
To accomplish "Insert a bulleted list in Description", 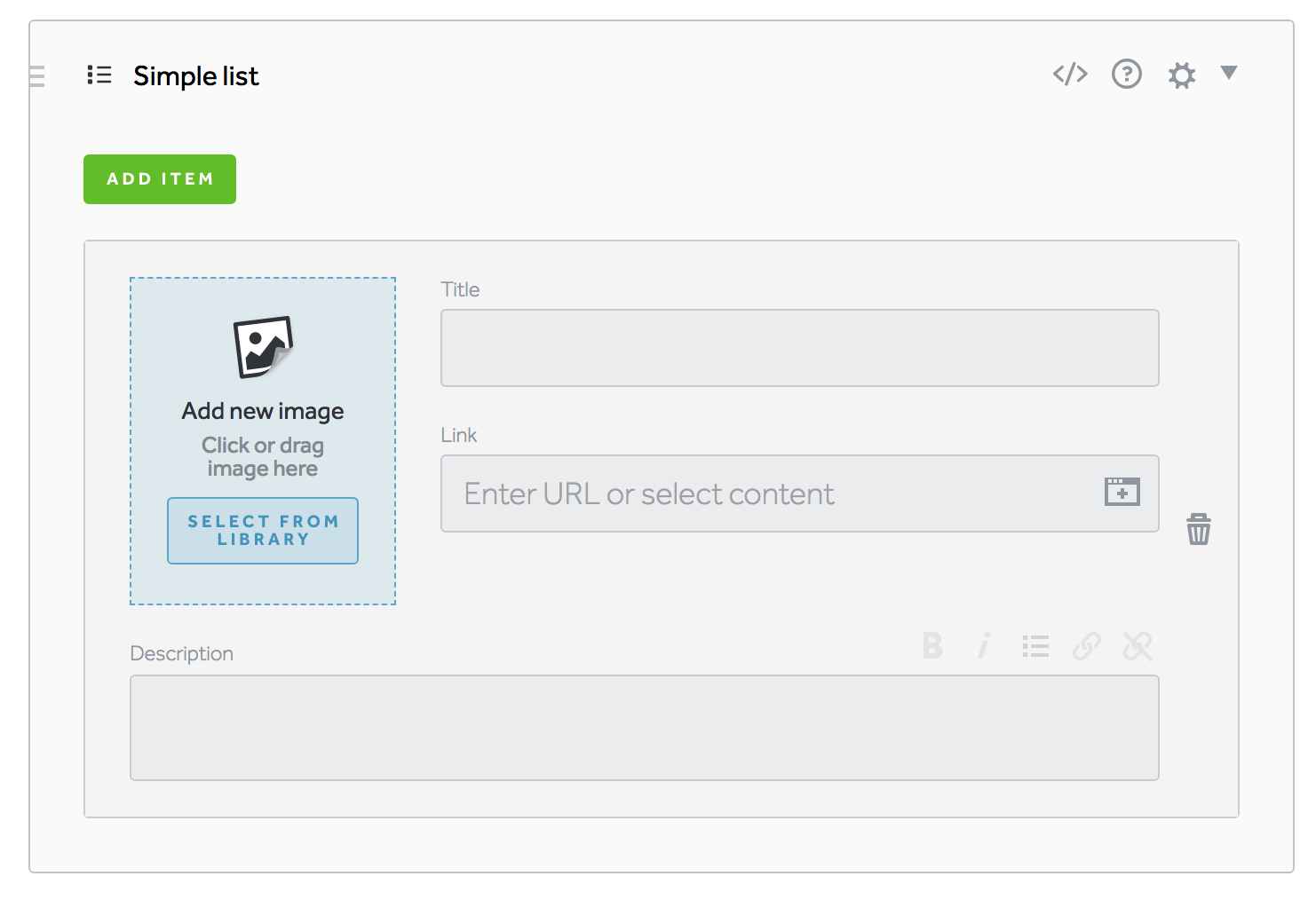I will 1035,646.
